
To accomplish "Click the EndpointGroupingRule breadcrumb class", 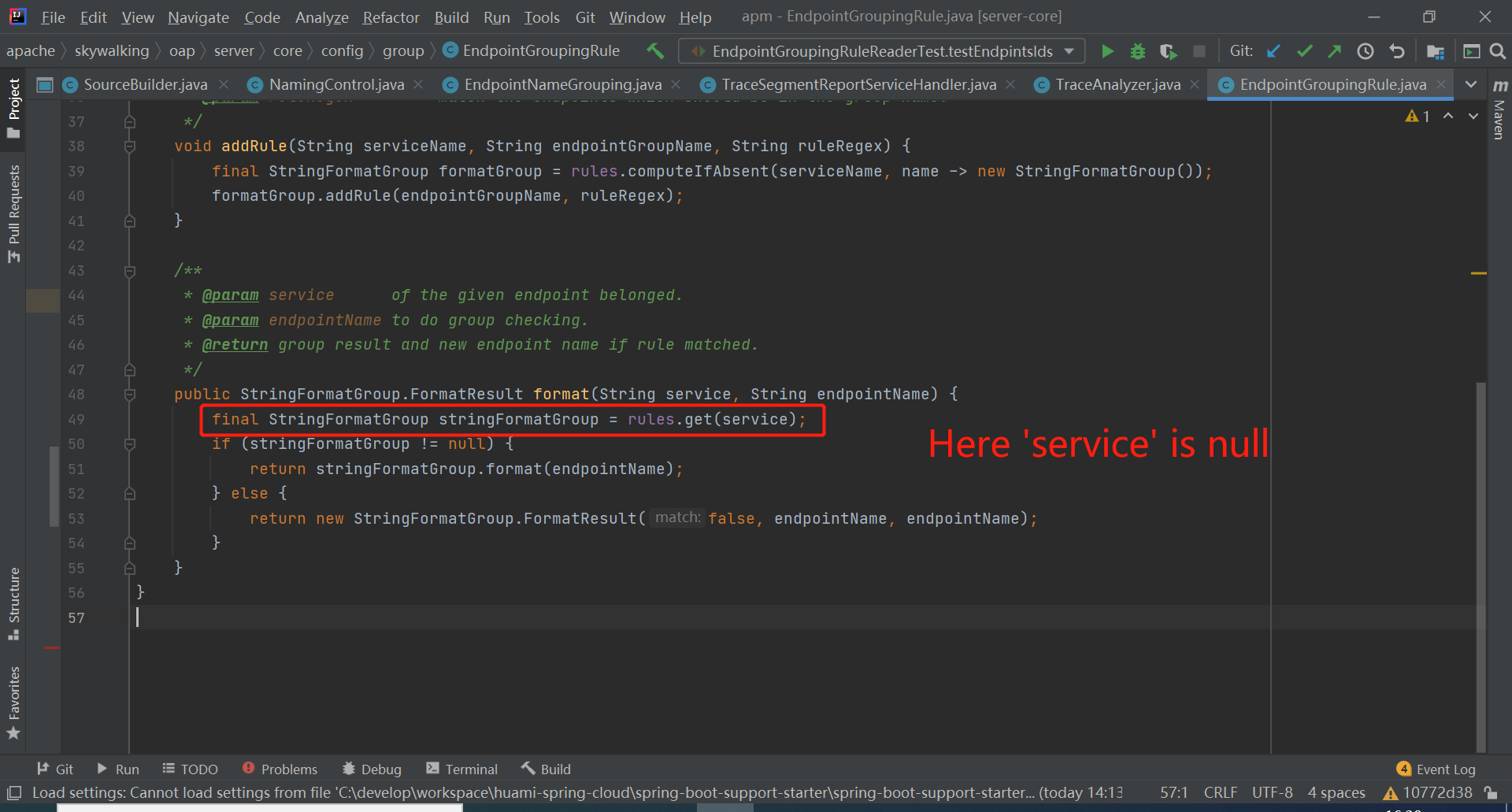I will 532,51.
